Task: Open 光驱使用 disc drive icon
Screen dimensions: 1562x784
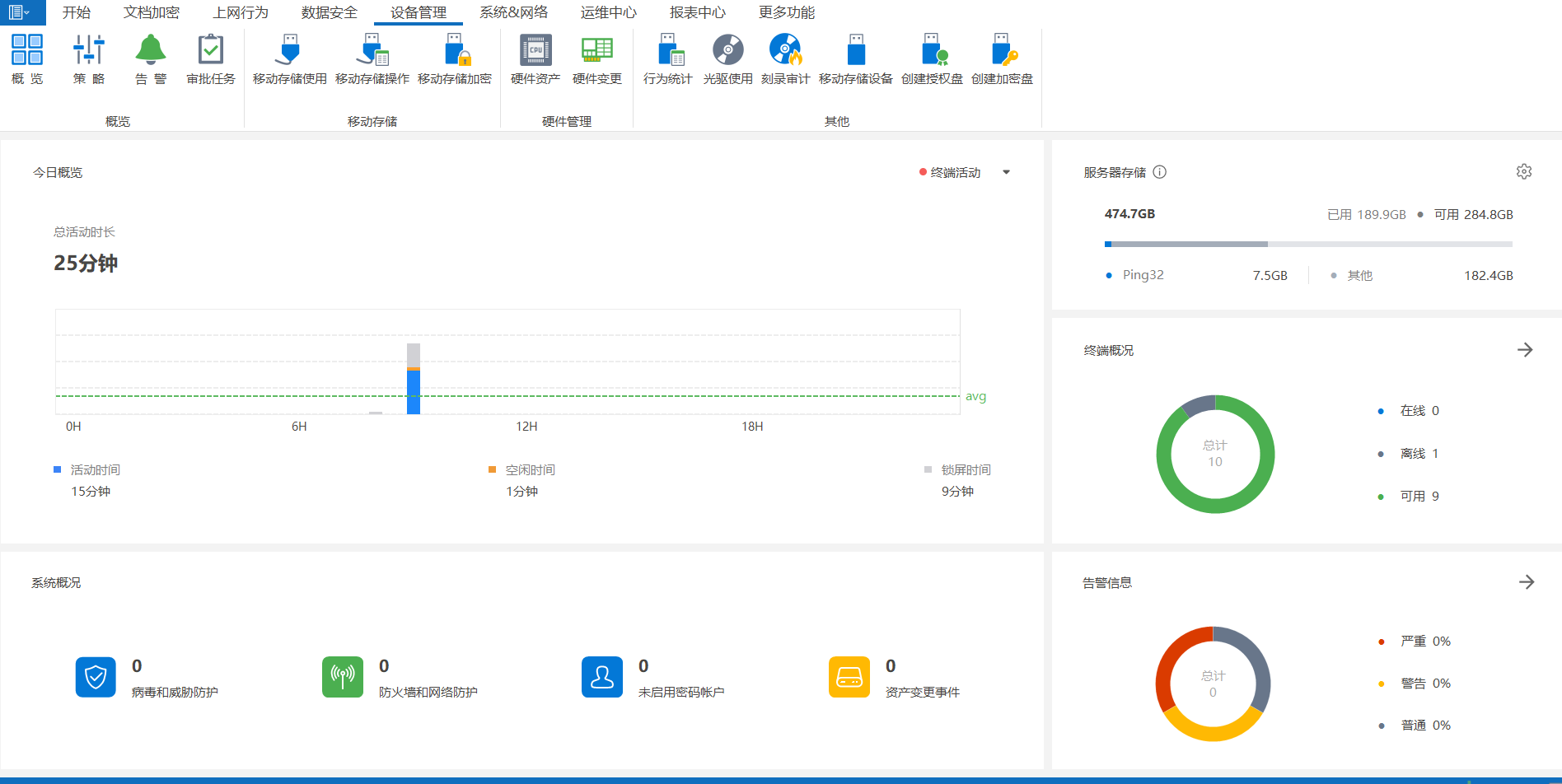Action: [x=727, y=51]
